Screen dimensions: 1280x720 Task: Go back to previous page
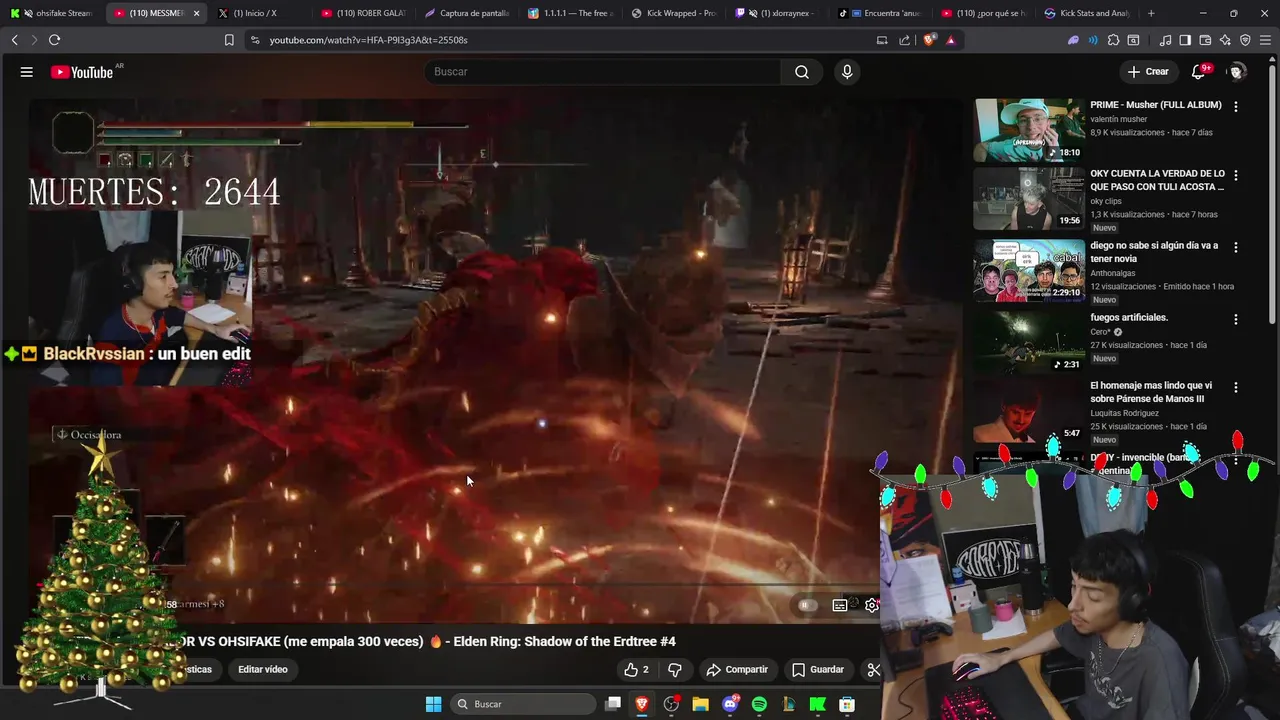[x=14, y=40]
